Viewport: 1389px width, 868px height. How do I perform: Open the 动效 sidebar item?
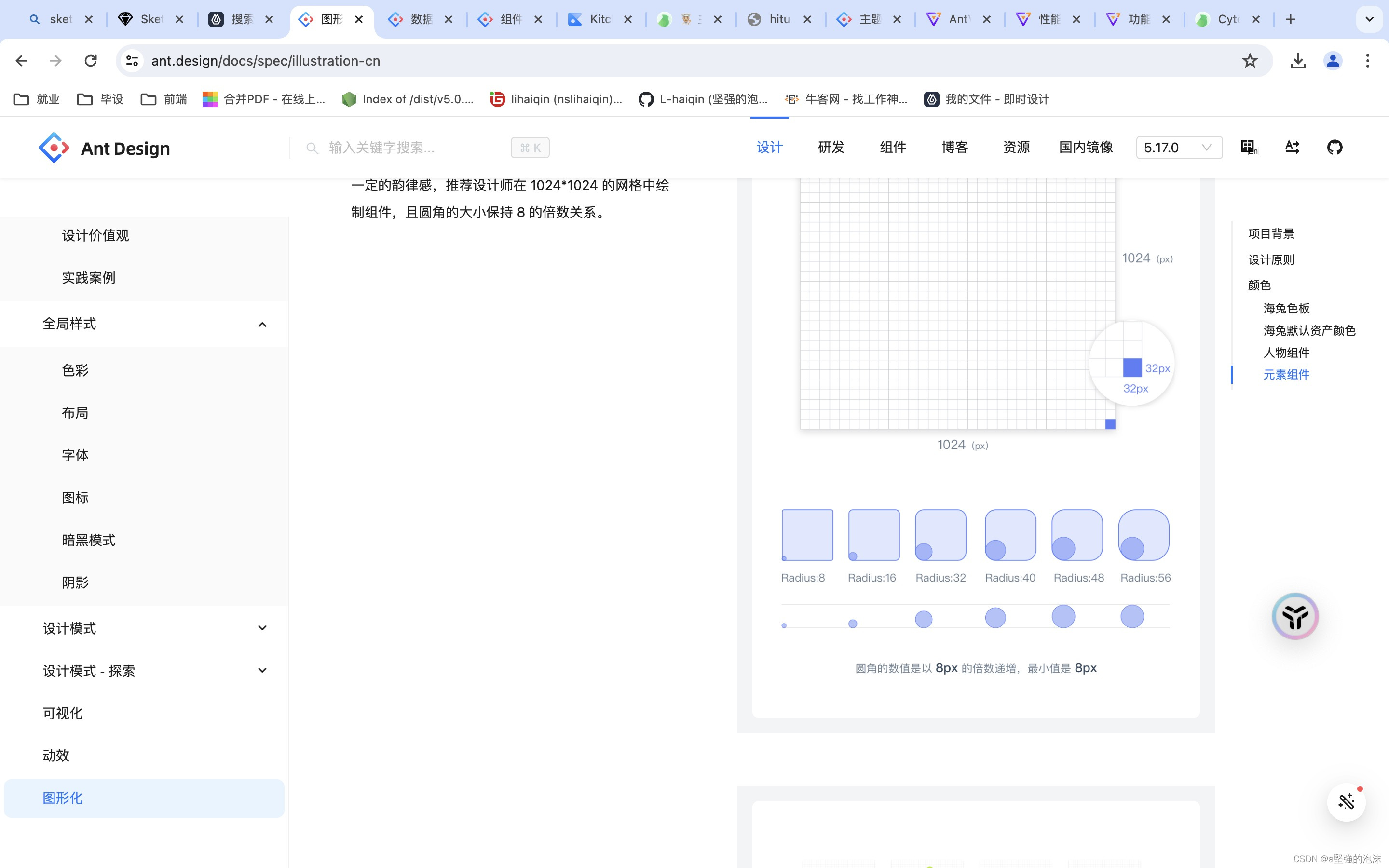pos(144,756)
